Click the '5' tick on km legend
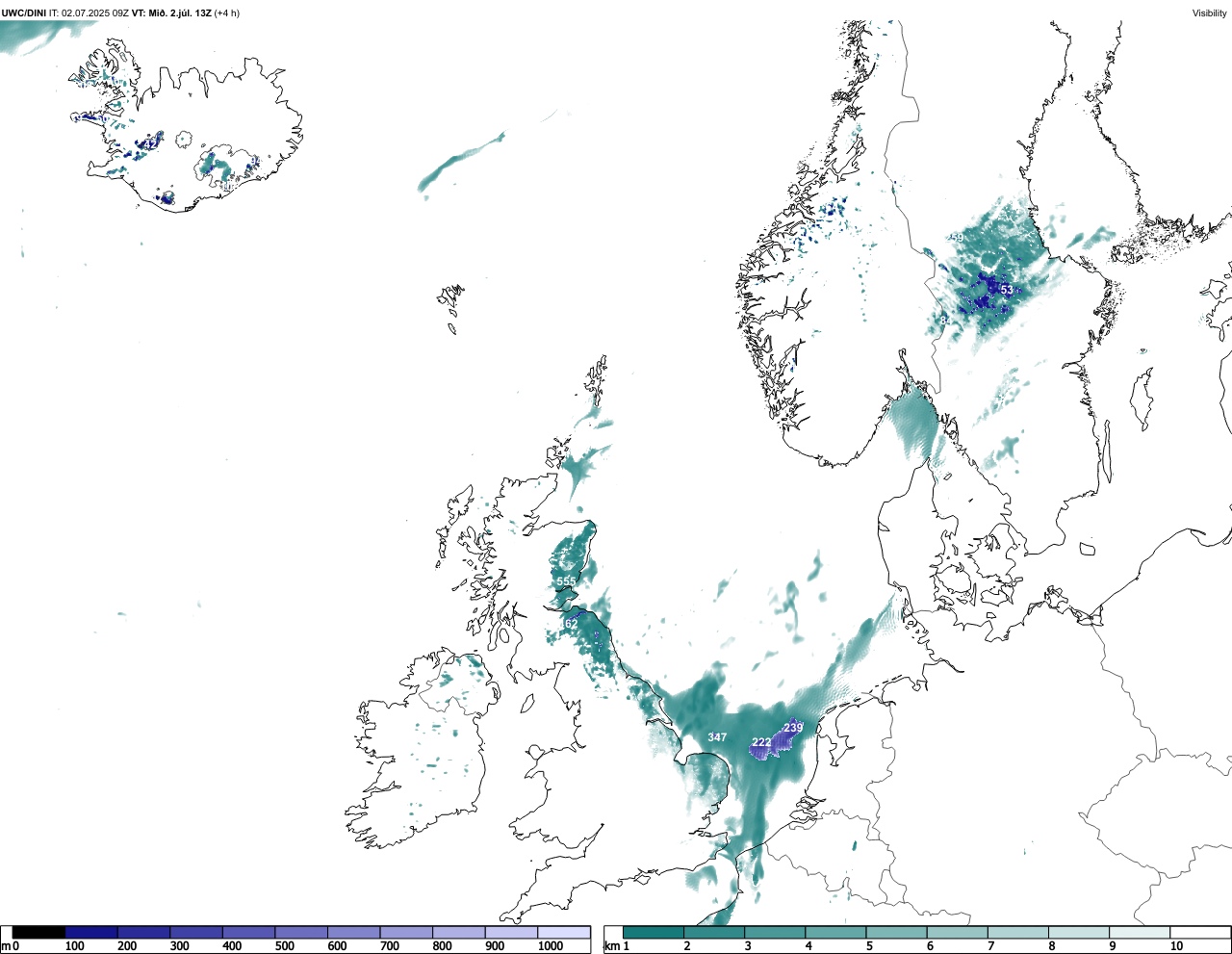This screenshot has height=954, width=1232. tap(868, 946)
